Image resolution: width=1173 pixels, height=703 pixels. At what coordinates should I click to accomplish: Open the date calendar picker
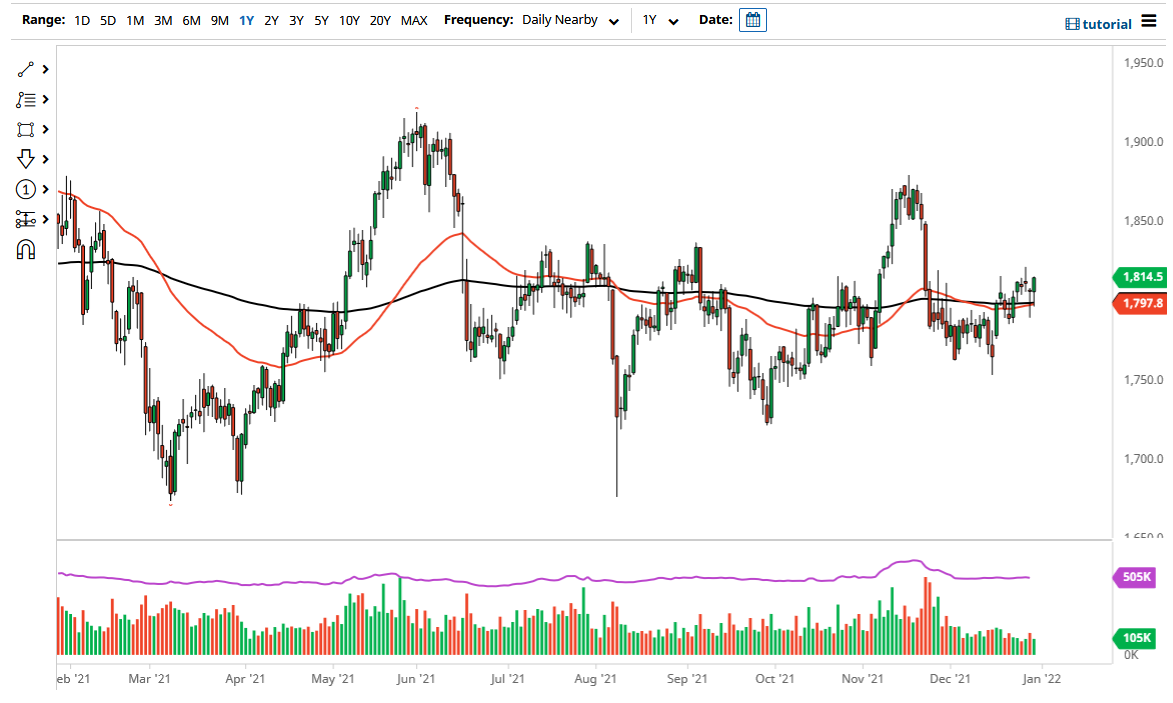point(753,20)
